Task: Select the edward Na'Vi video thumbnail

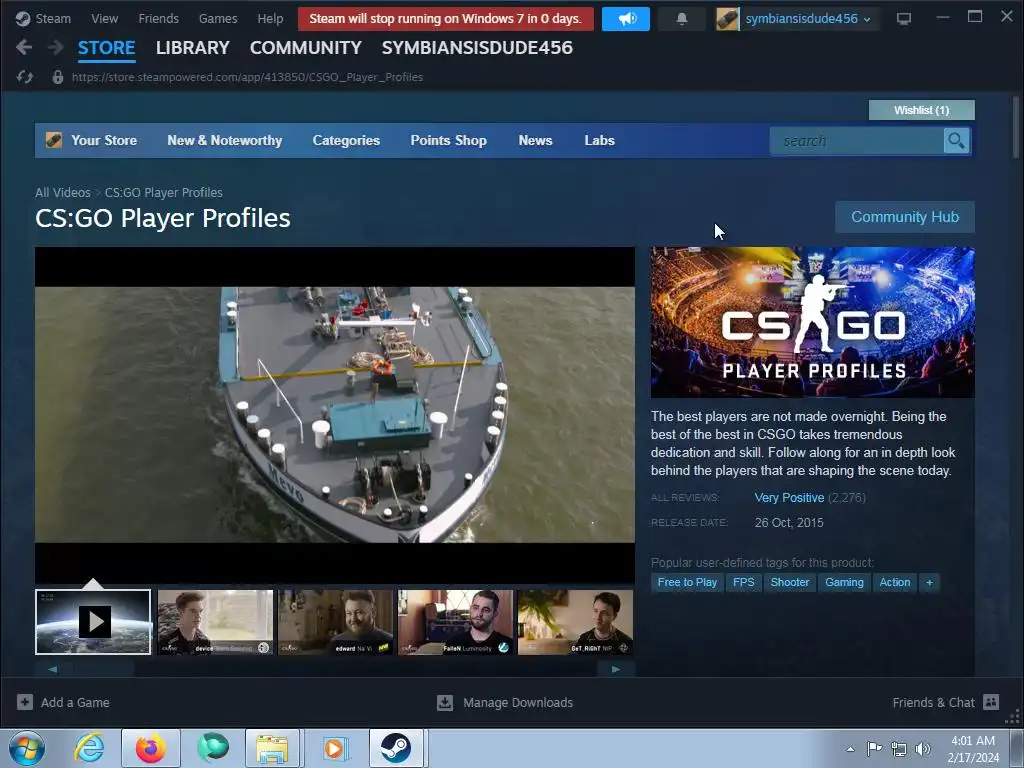Action: [x=336, y=622]
